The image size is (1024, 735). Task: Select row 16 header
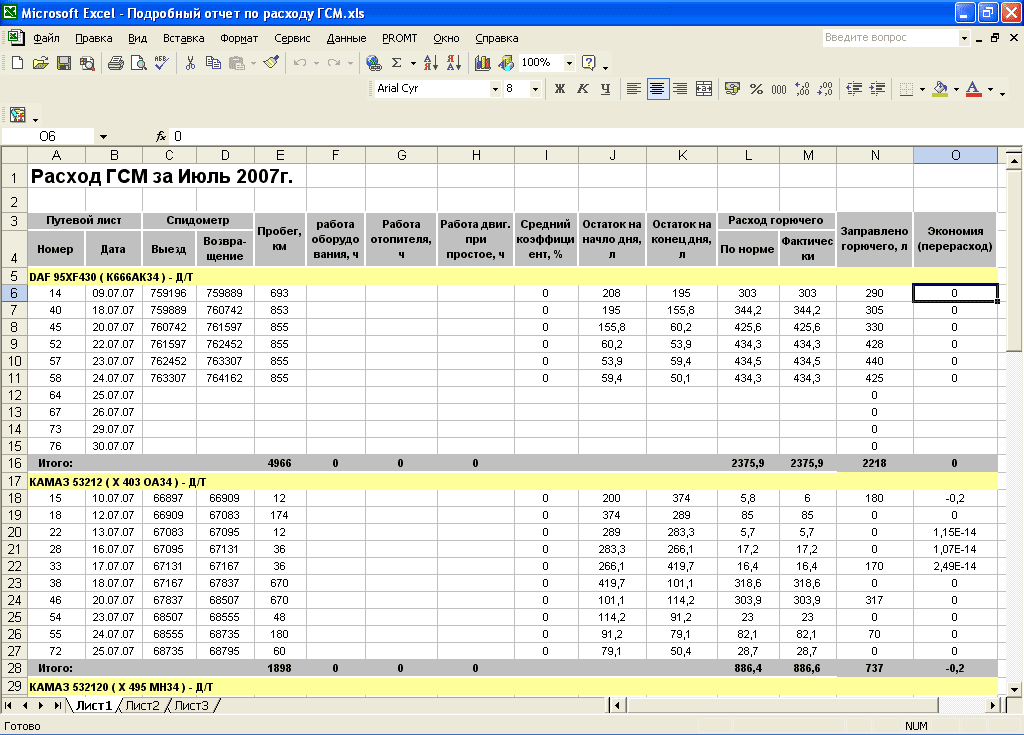click(14, 463)
